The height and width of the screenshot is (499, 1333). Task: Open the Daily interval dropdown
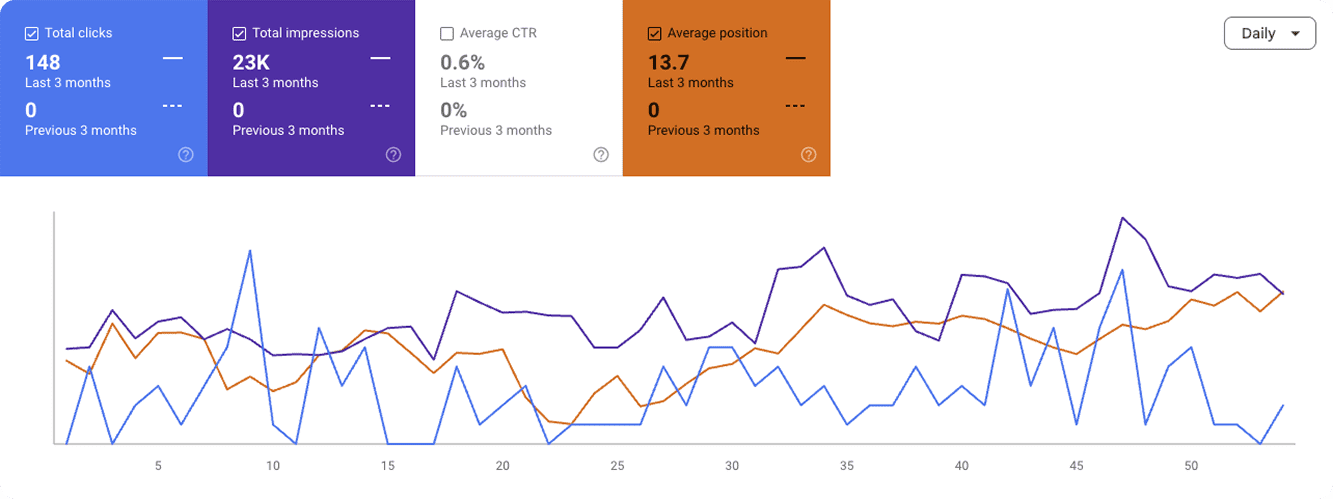point(1269,33)
